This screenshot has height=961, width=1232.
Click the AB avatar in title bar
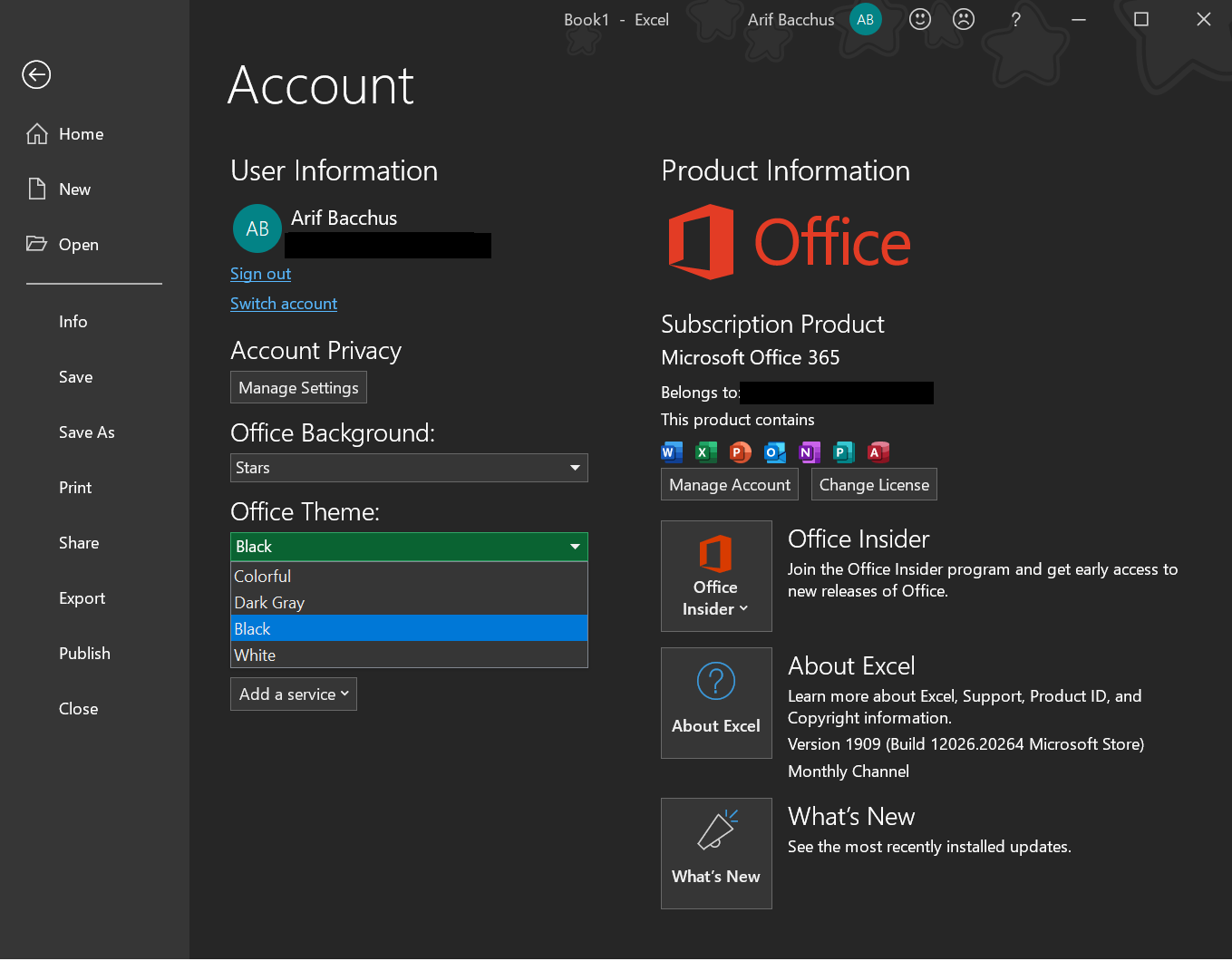[x=866, y=19]
